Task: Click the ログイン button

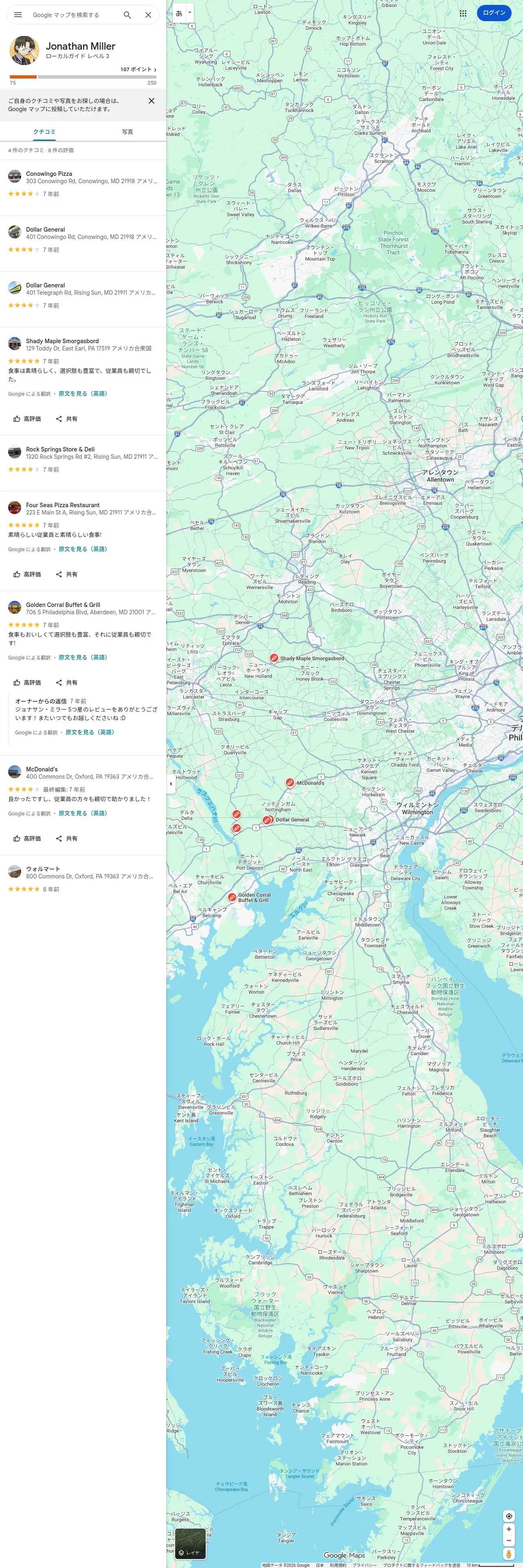Action: pos(494,13)
